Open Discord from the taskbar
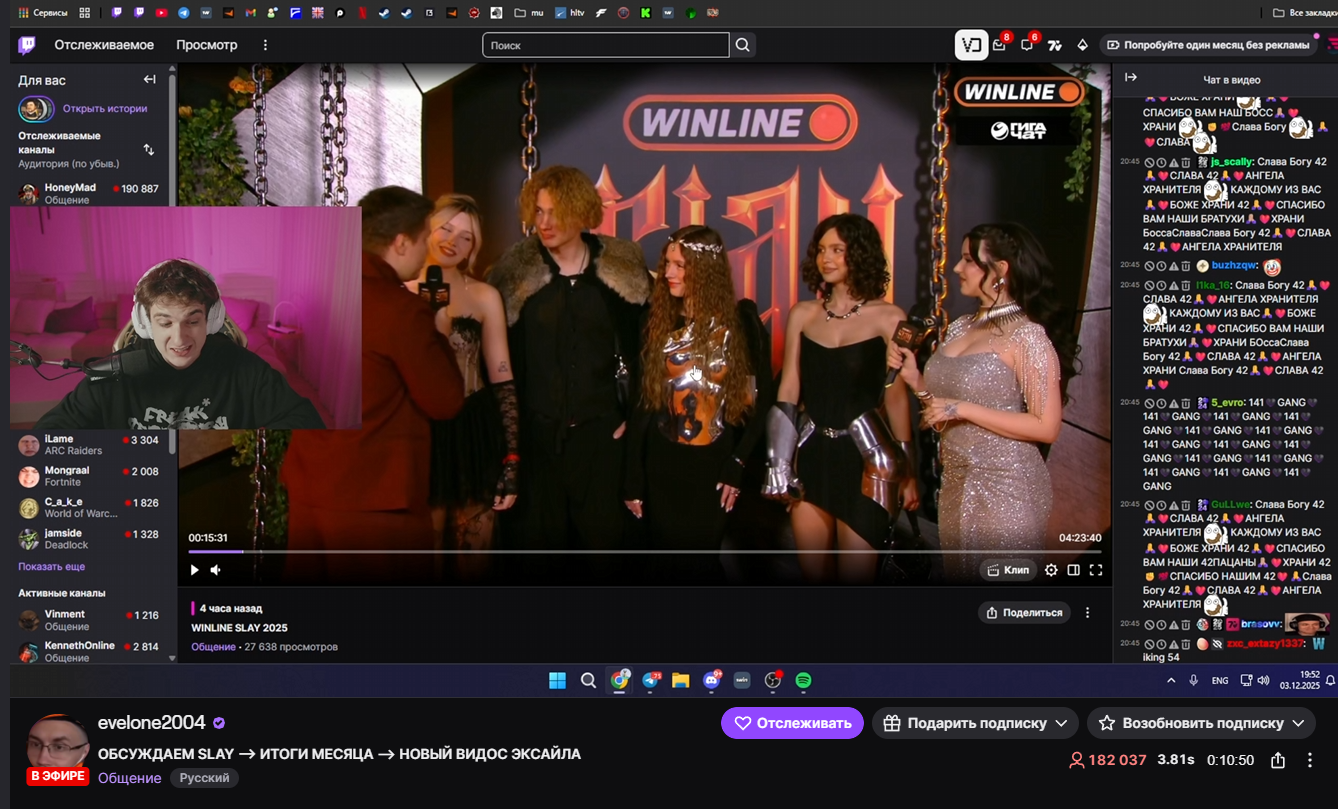 [x=712, y=681]
